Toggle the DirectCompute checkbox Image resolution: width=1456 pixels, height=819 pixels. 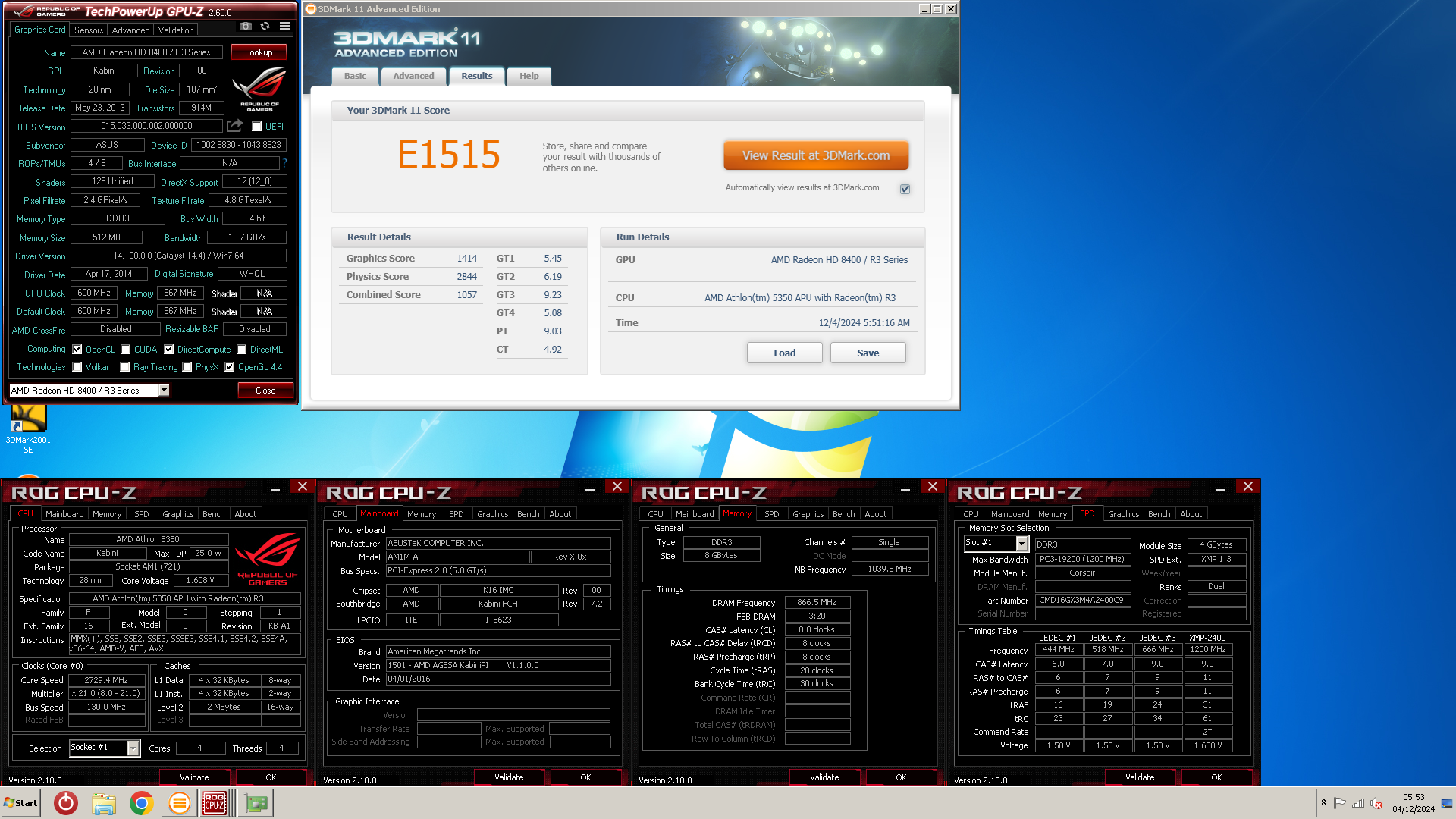[x=169, y=350]
